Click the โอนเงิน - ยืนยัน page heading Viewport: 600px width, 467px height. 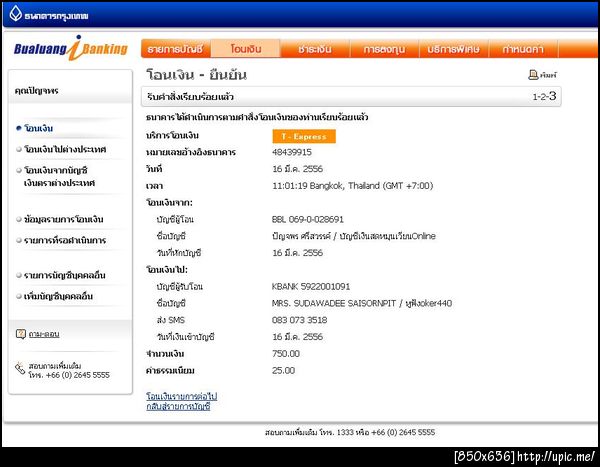coord(196,75)
